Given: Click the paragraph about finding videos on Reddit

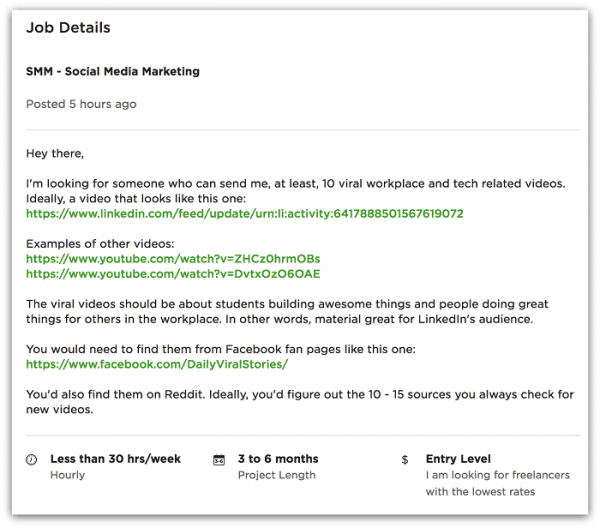Looking at the screenshot, I should click(300, 402).
